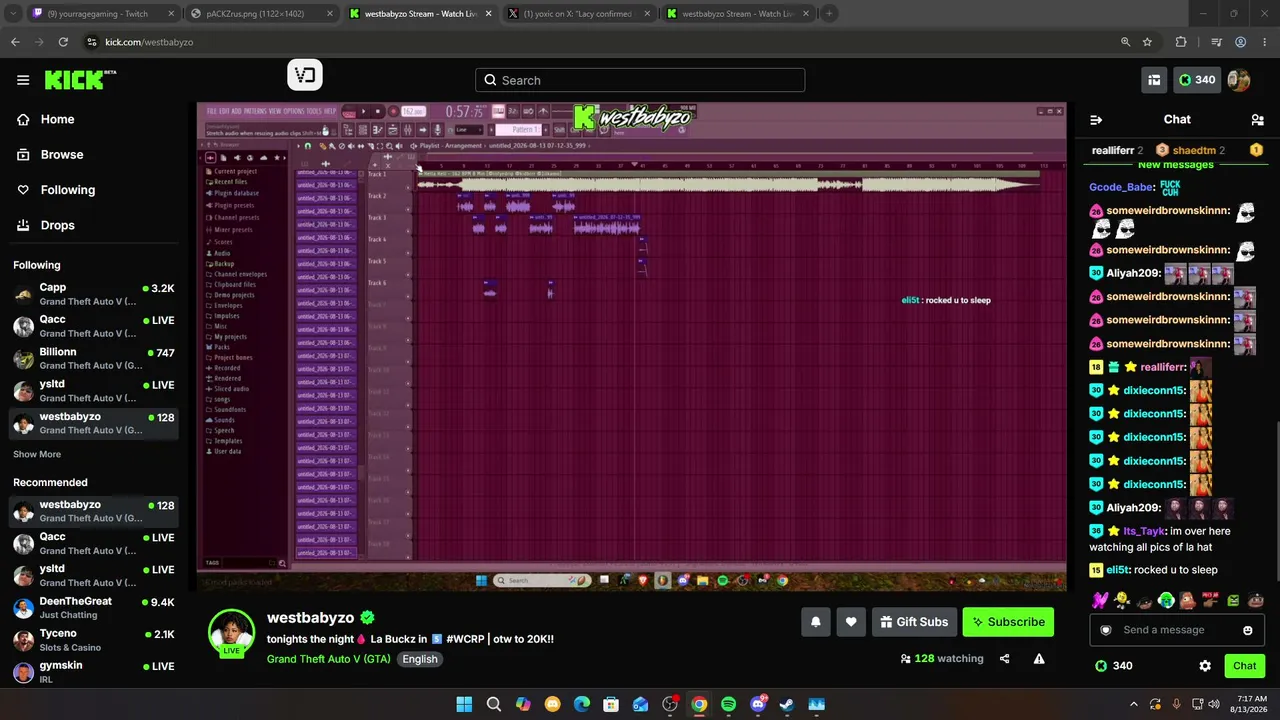Reload the page
The height and width of the screenshot is (720, 1280).
[63, 42]
